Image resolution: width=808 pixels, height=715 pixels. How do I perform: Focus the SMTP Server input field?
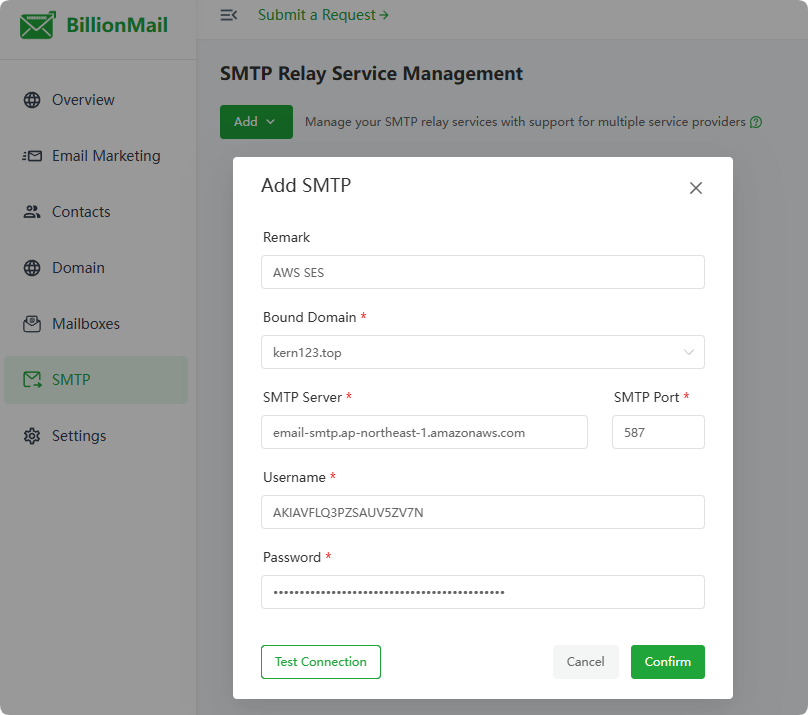pos(424,432)
